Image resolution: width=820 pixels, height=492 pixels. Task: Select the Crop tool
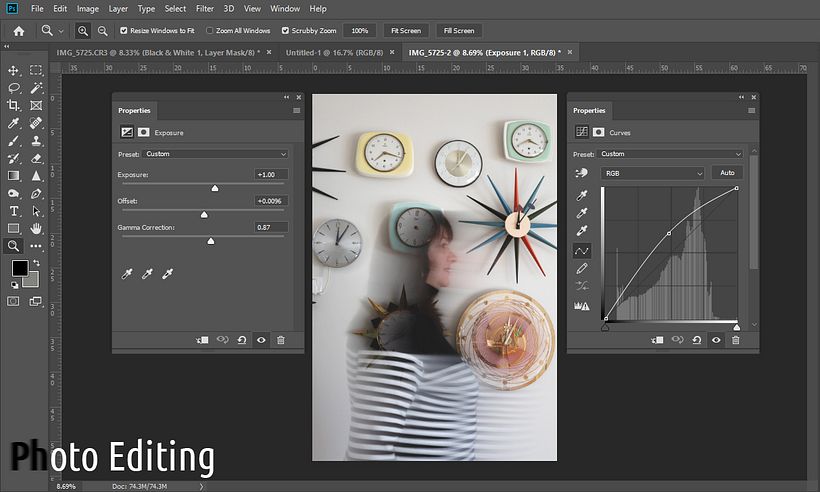pos(14,105)
